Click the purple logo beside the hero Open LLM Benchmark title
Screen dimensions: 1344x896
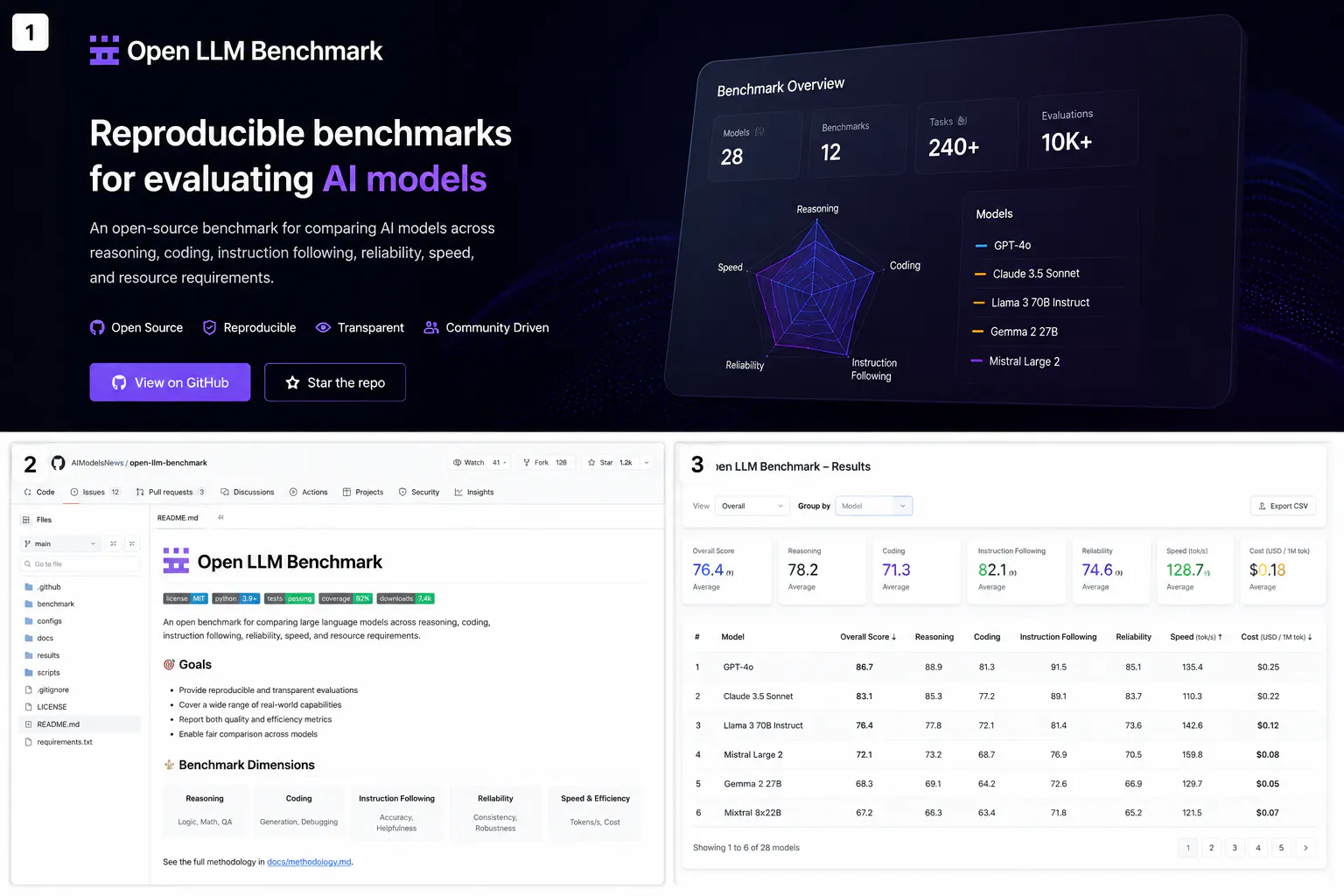pos(104,51)
